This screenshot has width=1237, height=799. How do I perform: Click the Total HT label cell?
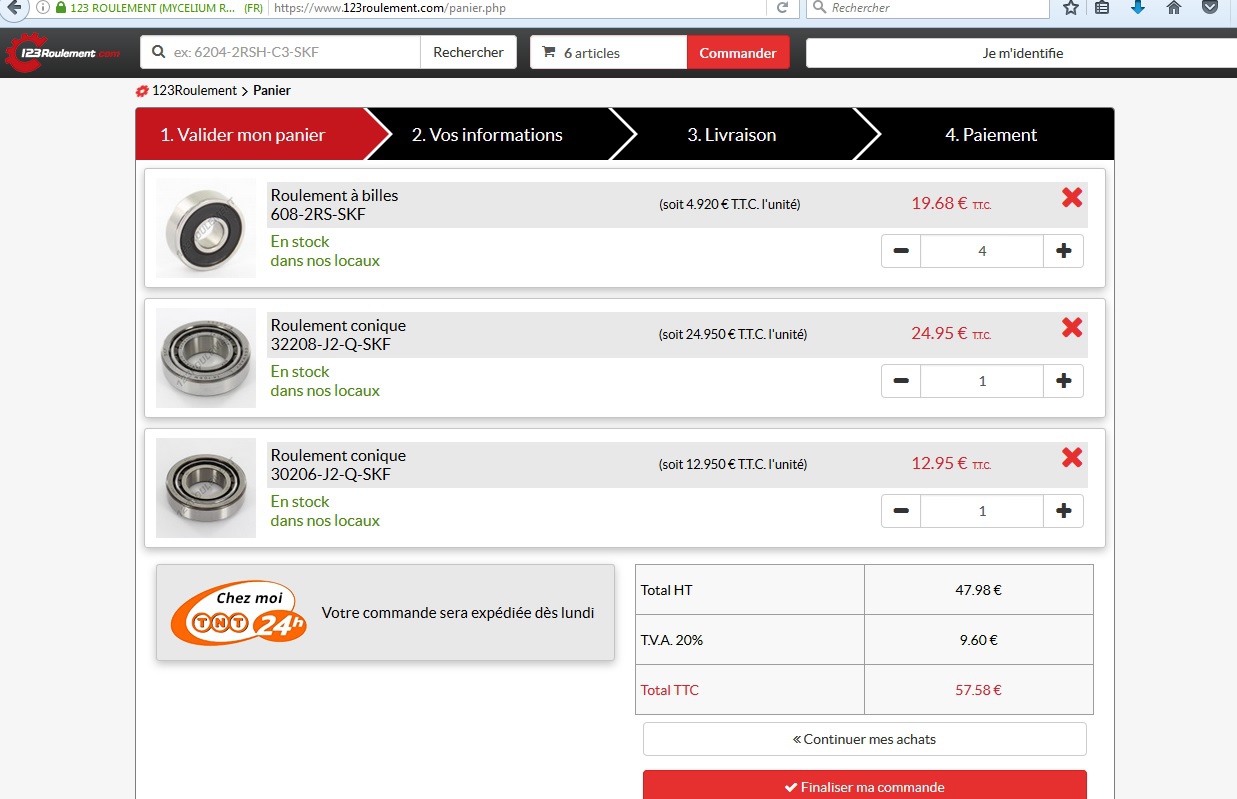(x=750, y=590)
